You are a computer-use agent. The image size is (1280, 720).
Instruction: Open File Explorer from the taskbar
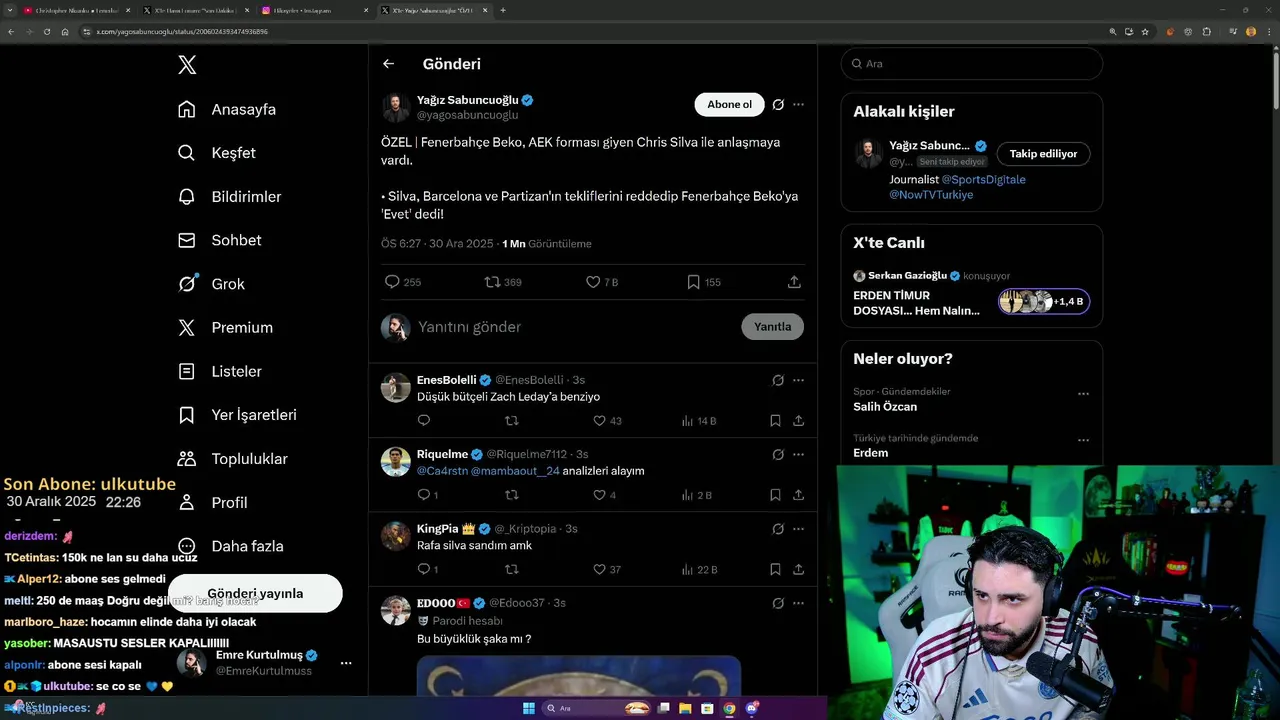[686, 709]
